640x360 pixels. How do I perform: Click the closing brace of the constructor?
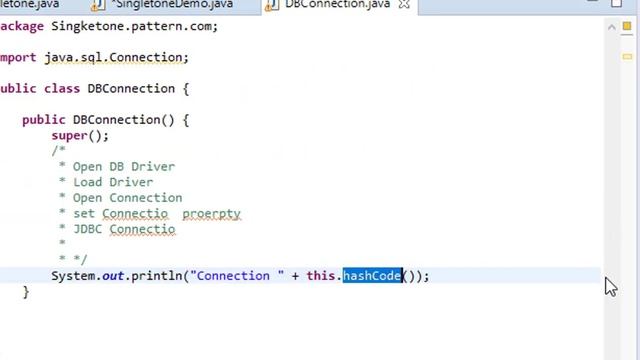click(x=26, y=292)
